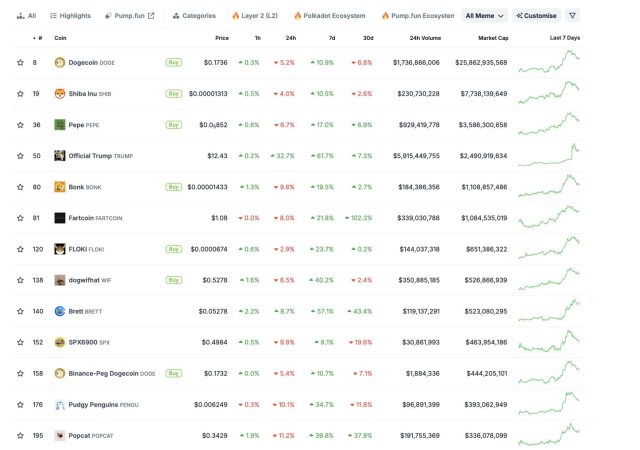Star Dogecoin to add to watchlist
640x450 pixels.
[x=20, y=62]
